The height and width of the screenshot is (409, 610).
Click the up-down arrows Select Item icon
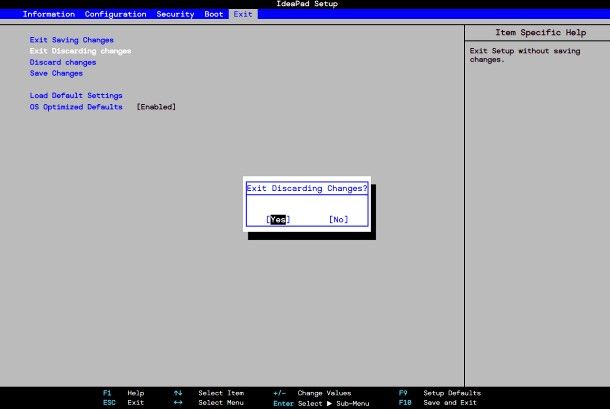click(x=178, y=393)
